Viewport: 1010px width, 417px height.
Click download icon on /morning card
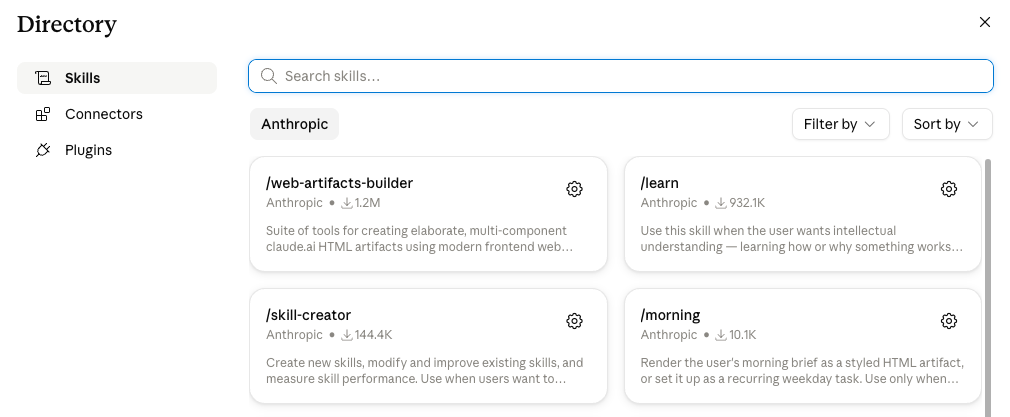(721, 335)
